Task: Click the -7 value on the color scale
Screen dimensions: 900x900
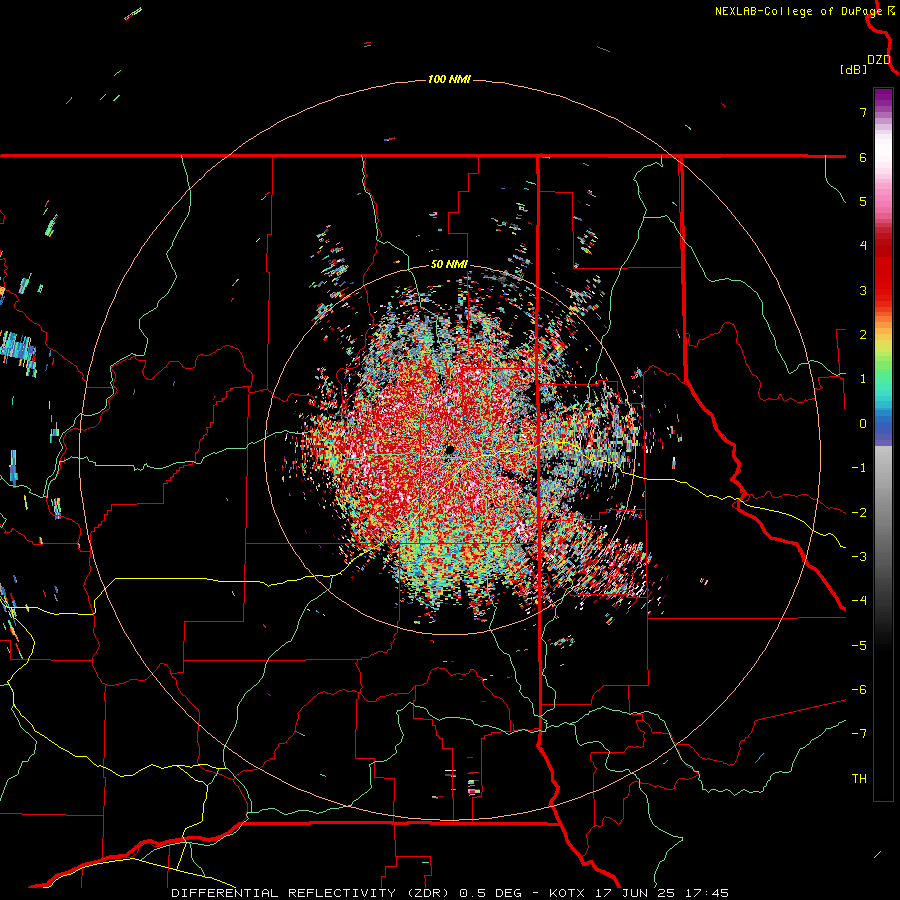Action: pos(859,734)
